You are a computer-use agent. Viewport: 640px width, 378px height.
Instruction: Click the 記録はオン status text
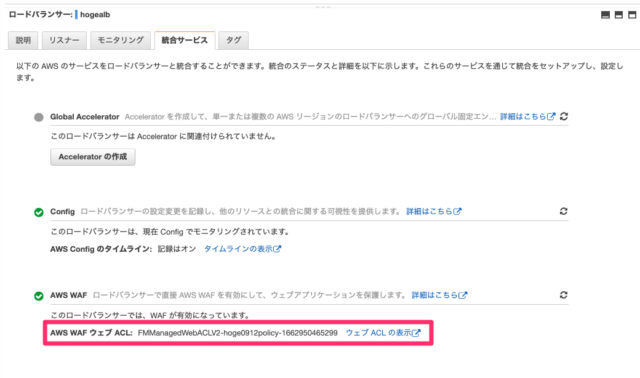[x=177, y=249]
